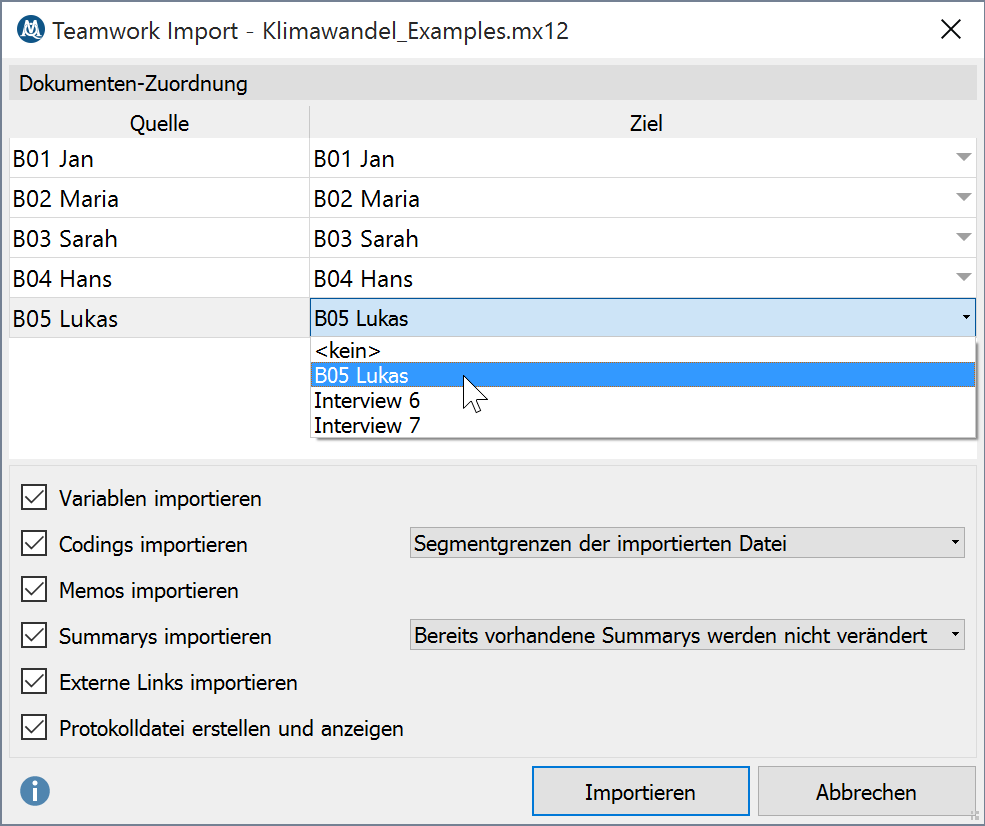
Task: Select source row B04 Hans
Action: point(160,278)
